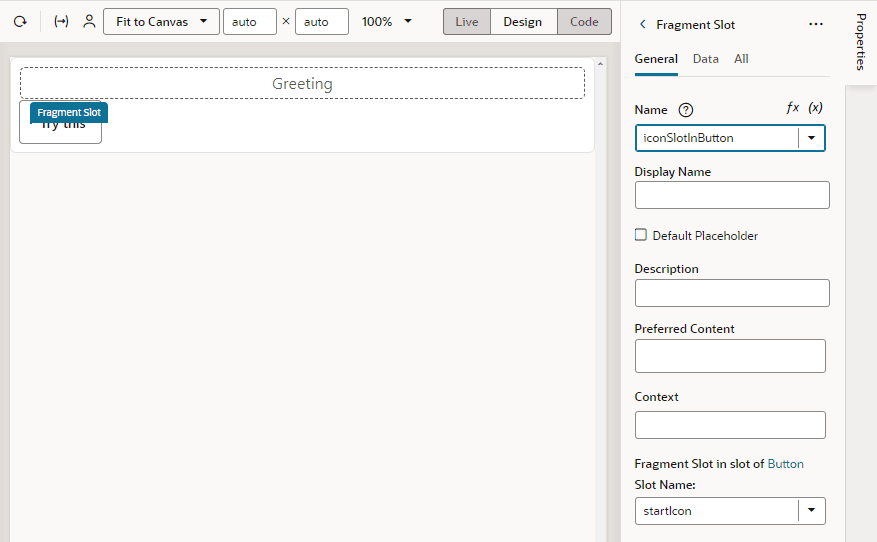Viewport: 877px width, 542px height.
Task: Click the (x) variable picker icon
Action: 815,107
